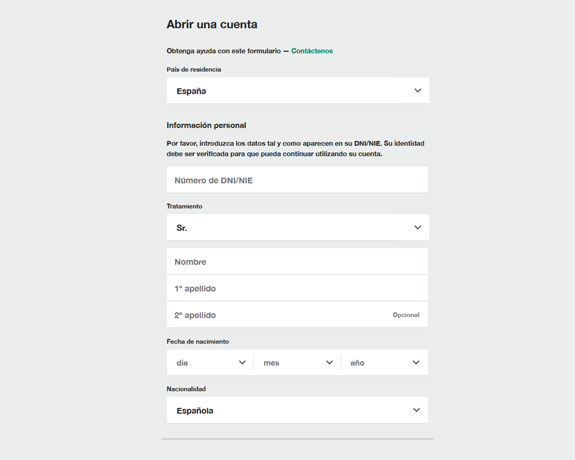
Task: Open the mes birth date dropdown
Action: [297, 362]
